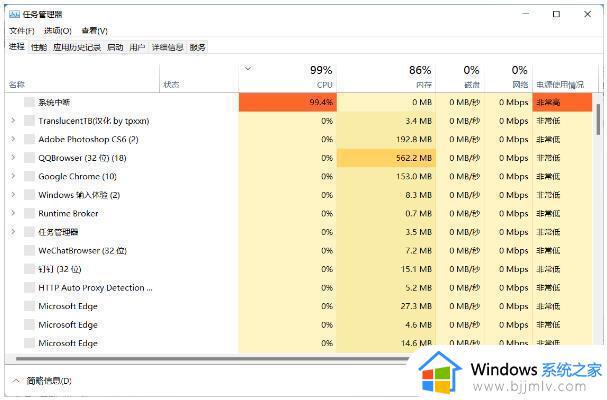This screenshot has height=400, width=607.
Task: Select the 27.3 MB memory cell
Action: click(386, 306)
